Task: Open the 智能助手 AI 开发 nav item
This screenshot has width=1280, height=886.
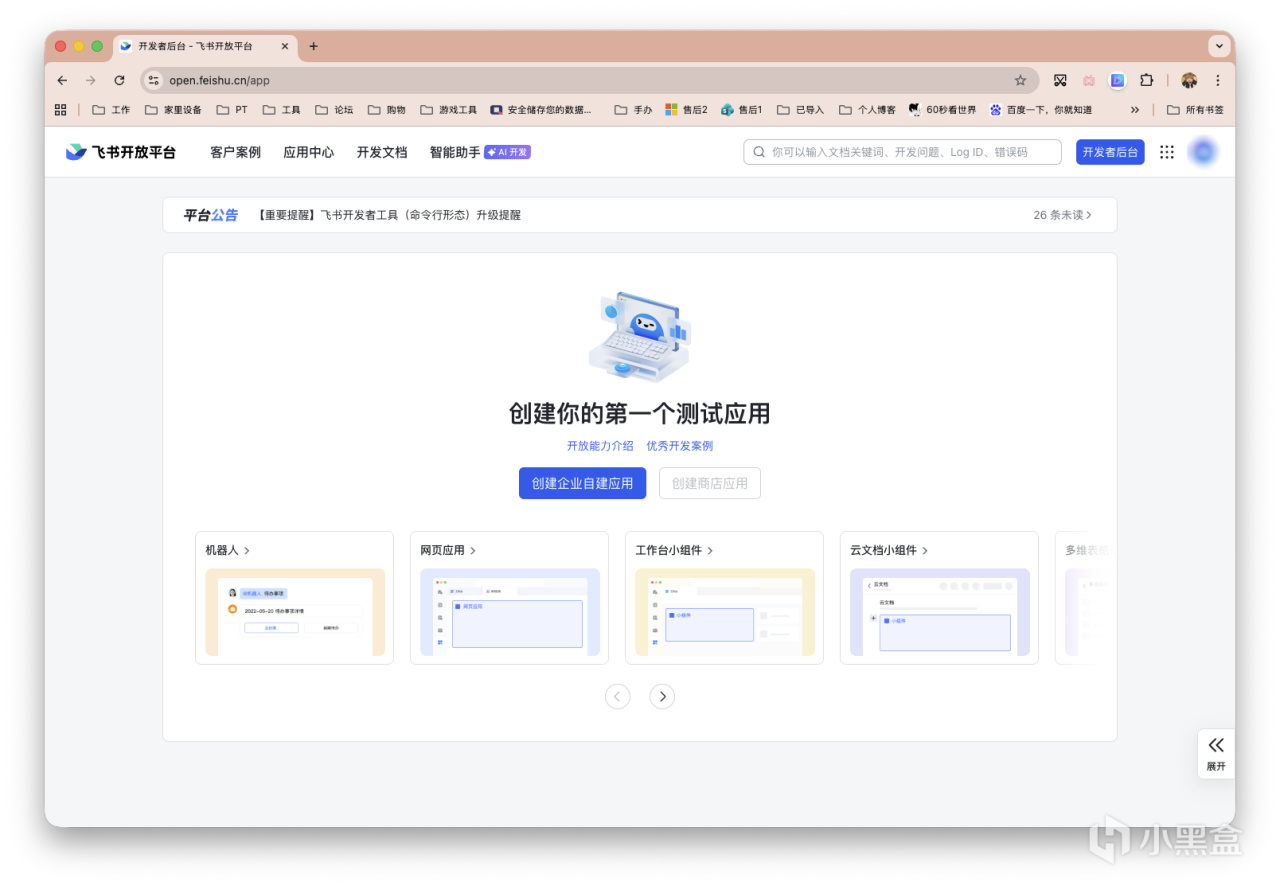Action: click(480, 152)
